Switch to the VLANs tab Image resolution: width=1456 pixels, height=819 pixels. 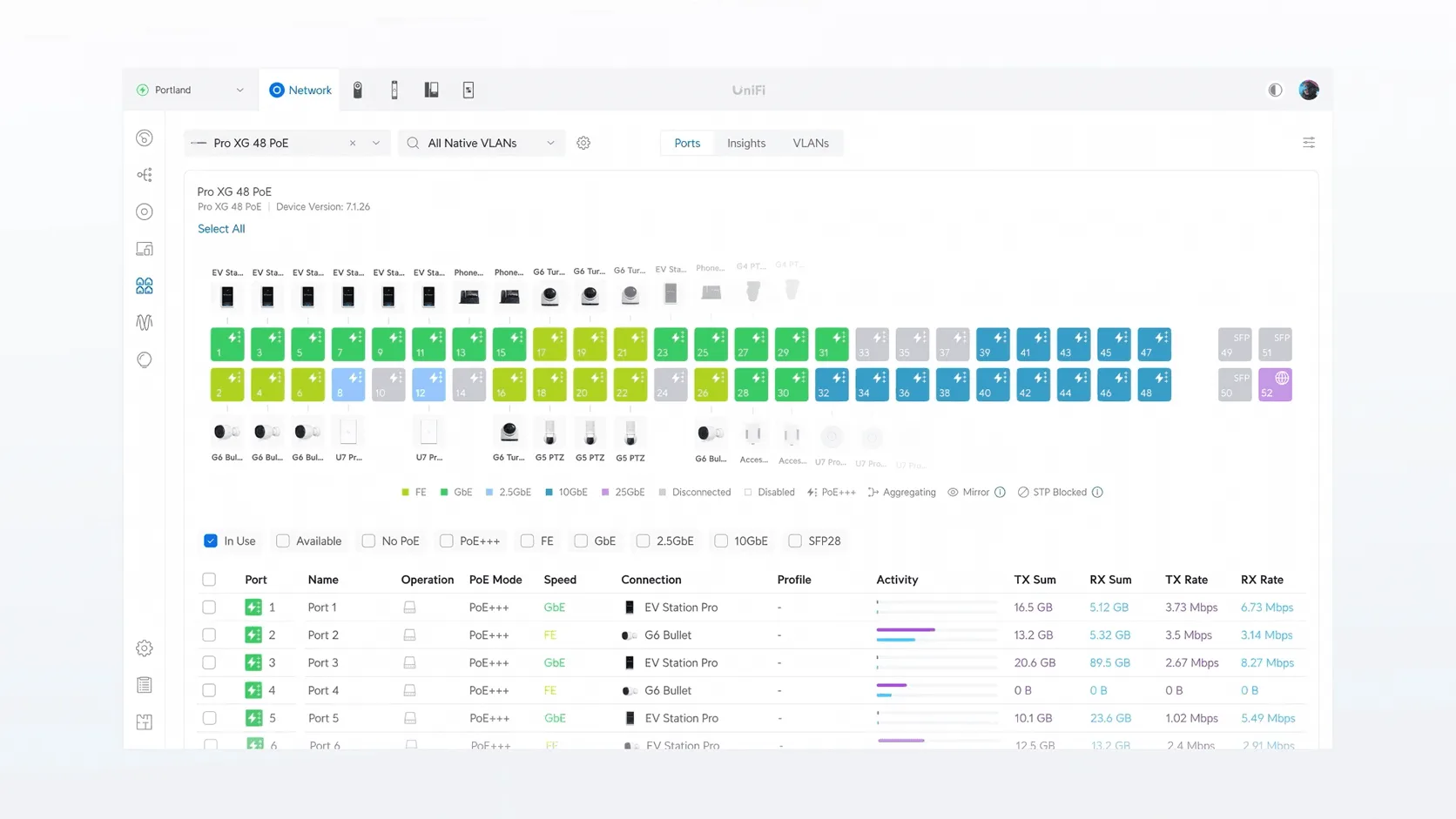click(x=811, y=143)
